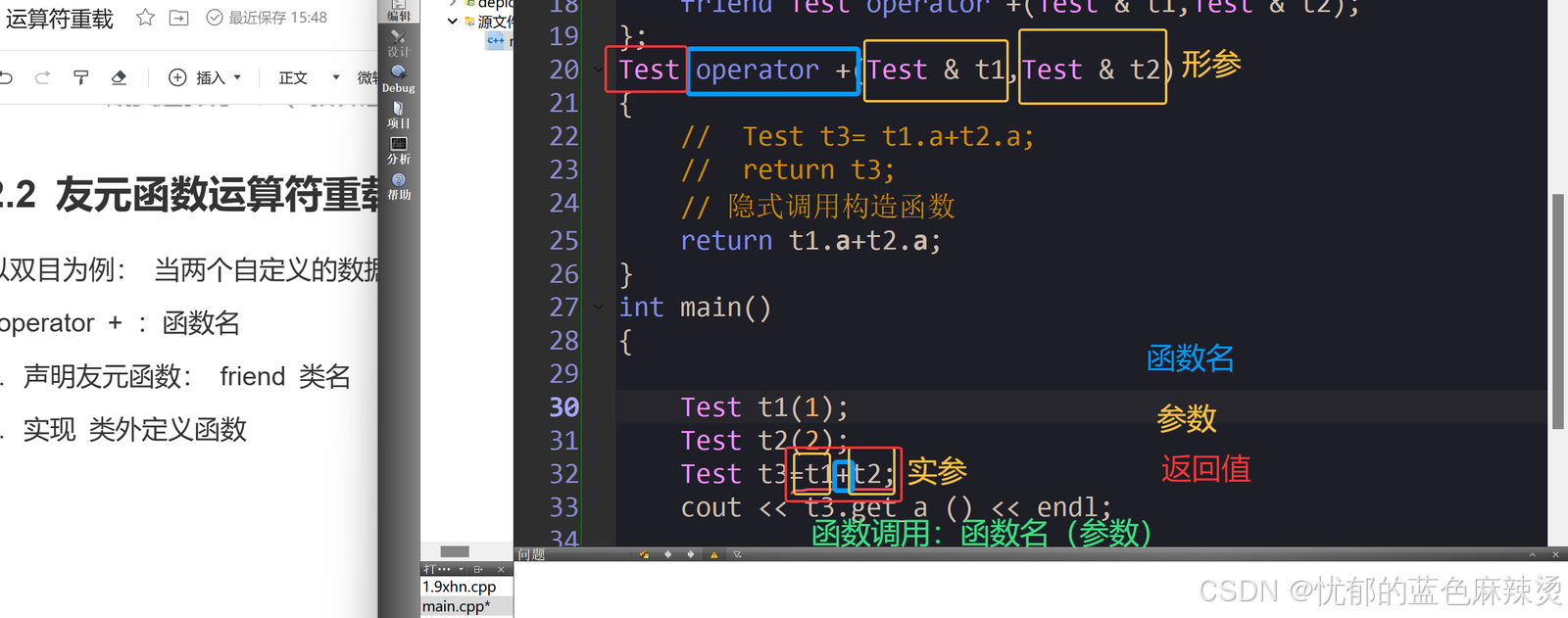Open the open-documents pane title dropdown
The width and height of the screenshot is (1568, 618).
(443, 569)
